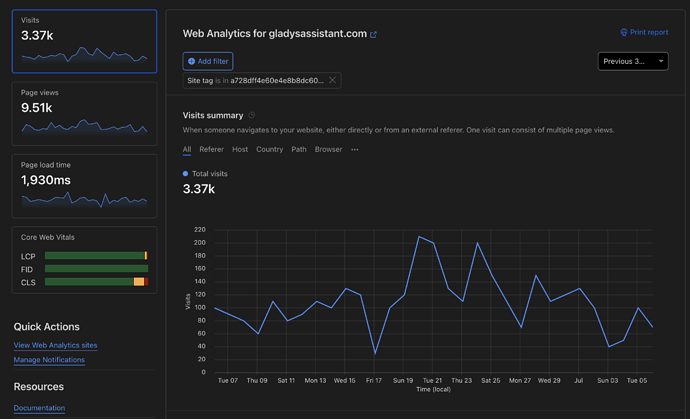The height and width of the screenshot is (419, 690).
Task: Open the Core Web Vitals card
Action: tap(84, 261)
